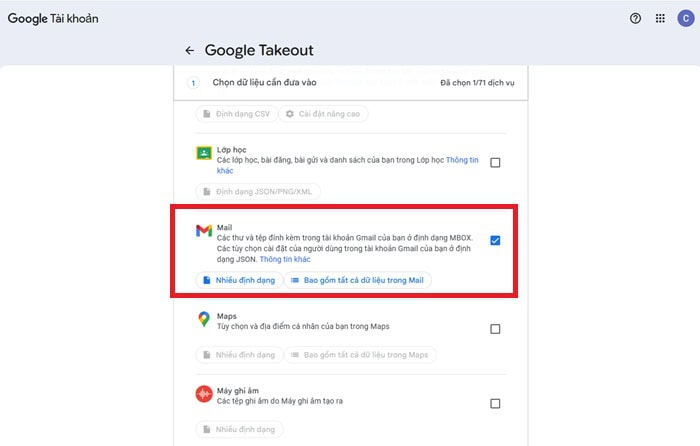Image resolution: width=700 pixels, height=446 pixels.
Task: Click the back arrow beside Google Takeout
Action: coord(189,50)
